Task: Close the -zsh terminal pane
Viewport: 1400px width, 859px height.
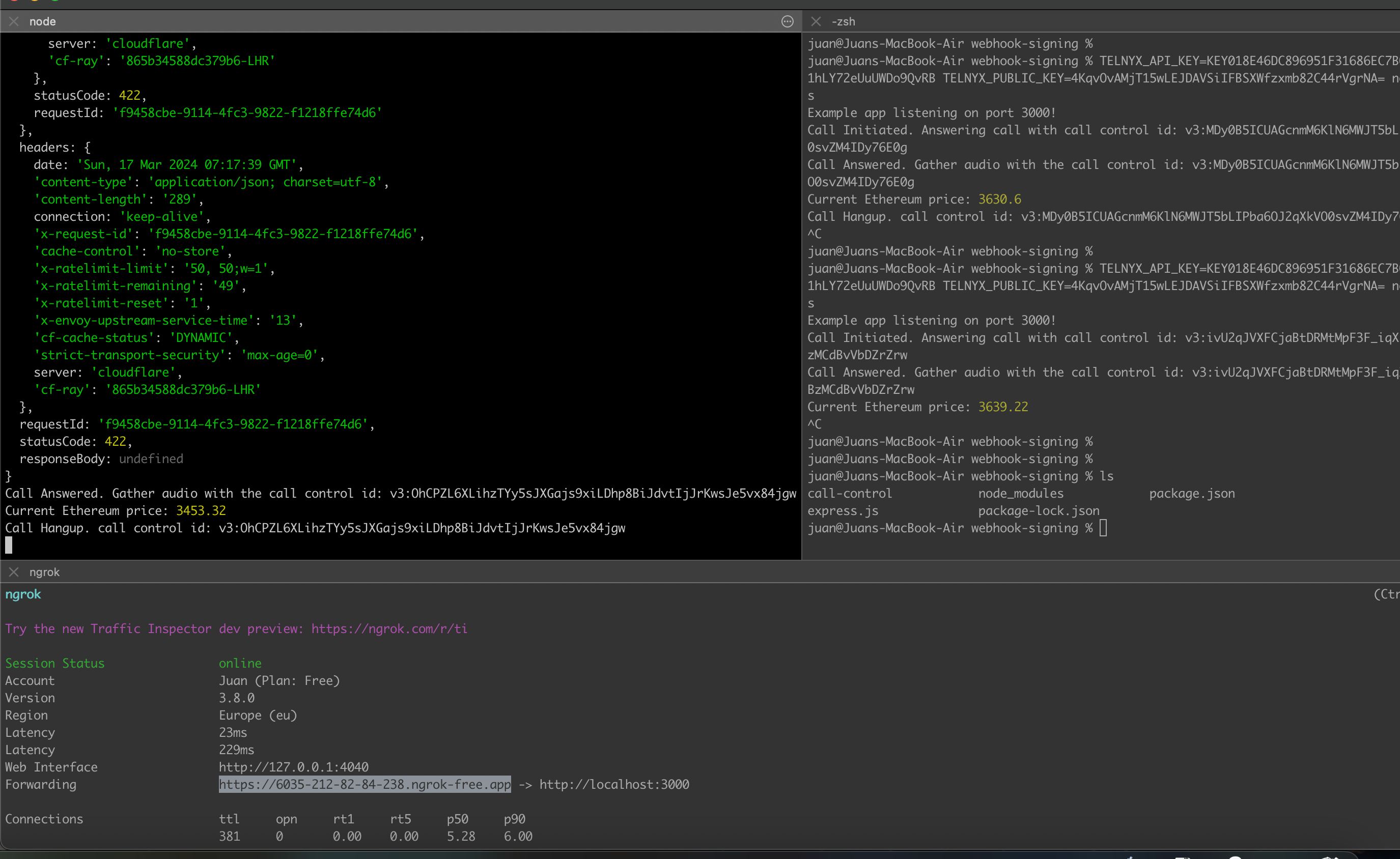Action: [x=816, y=21]
